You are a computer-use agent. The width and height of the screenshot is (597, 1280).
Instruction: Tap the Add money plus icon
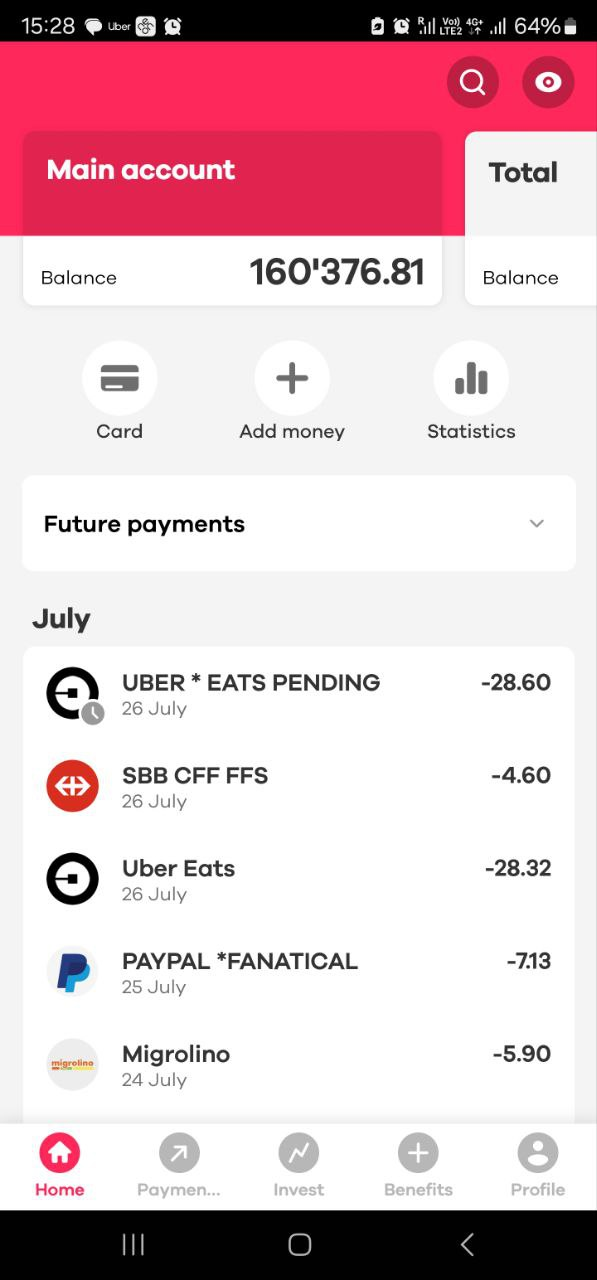click(292, 378)
